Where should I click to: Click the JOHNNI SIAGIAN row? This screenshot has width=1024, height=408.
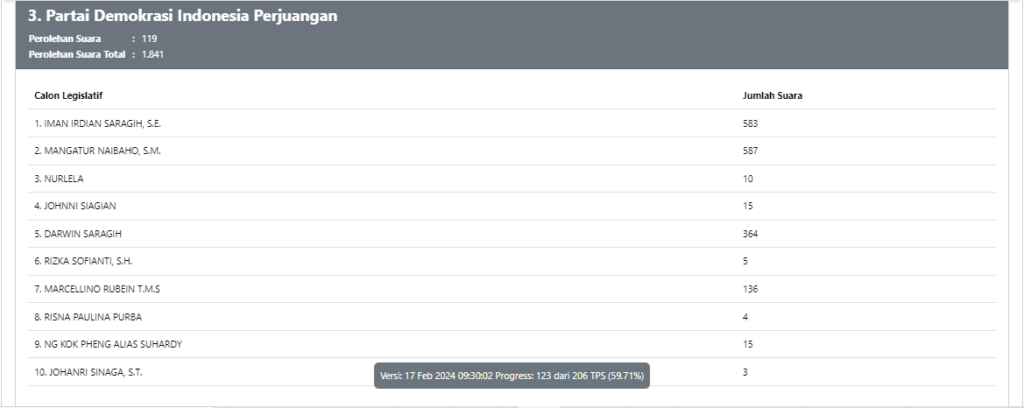coord(512,206)
